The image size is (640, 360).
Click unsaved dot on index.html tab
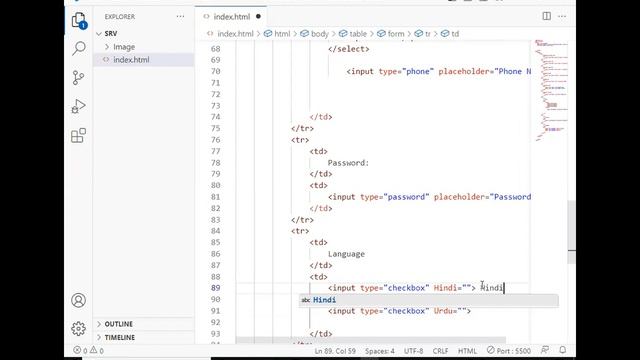tap(258, 17)
